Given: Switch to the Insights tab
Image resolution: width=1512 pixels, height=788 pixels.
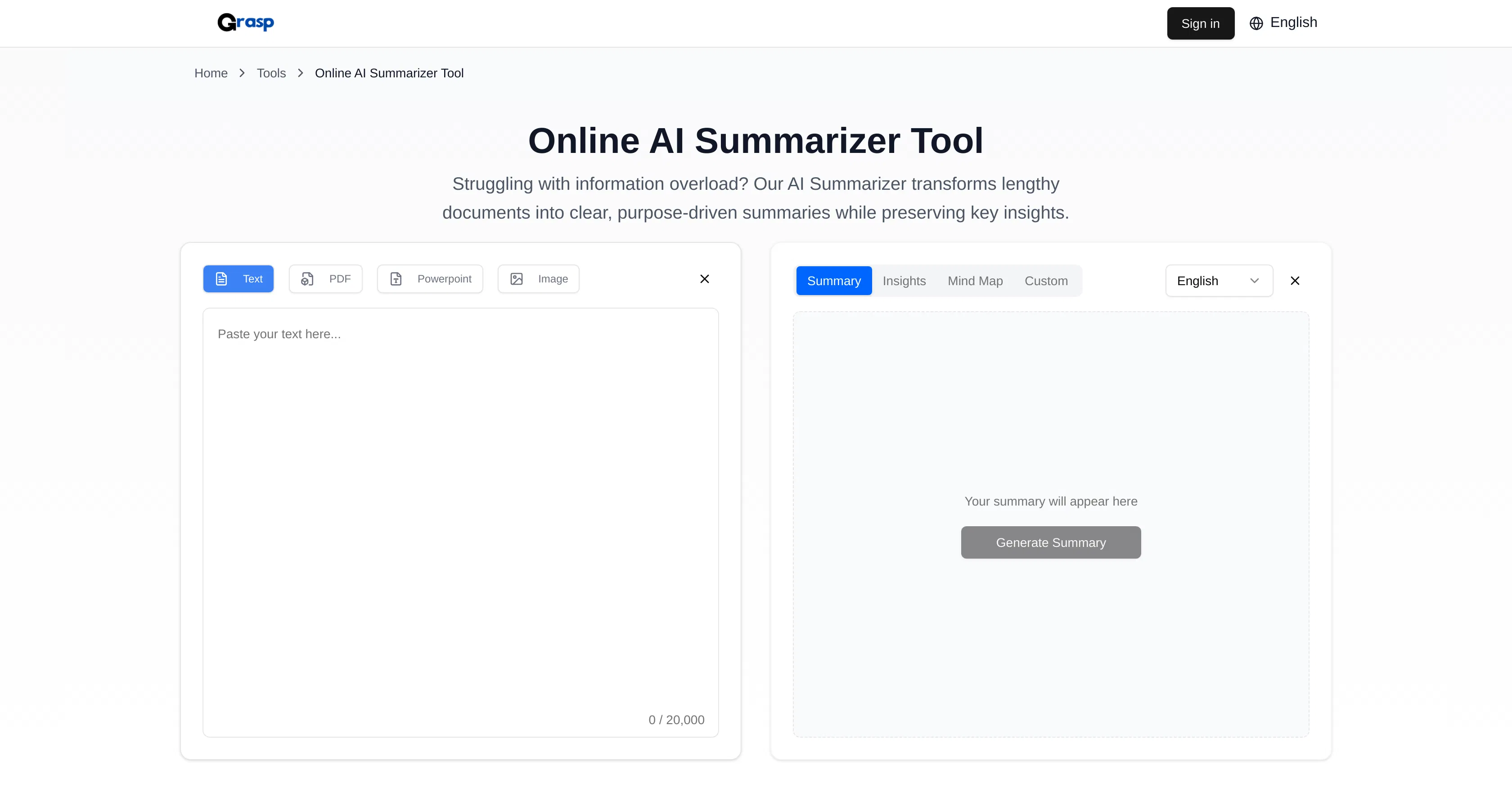Looking at the screenshot, I should (x=904, y=281).
